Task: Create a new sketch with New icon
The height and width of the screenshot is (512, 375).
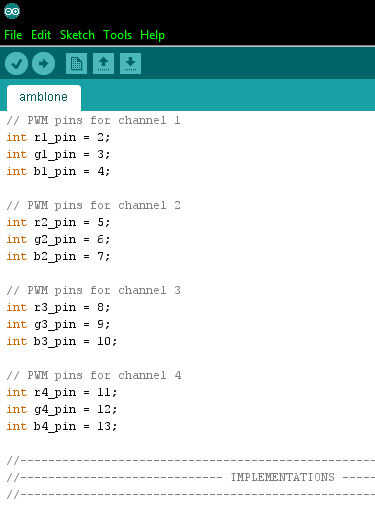Action: [x=76, y=63]
